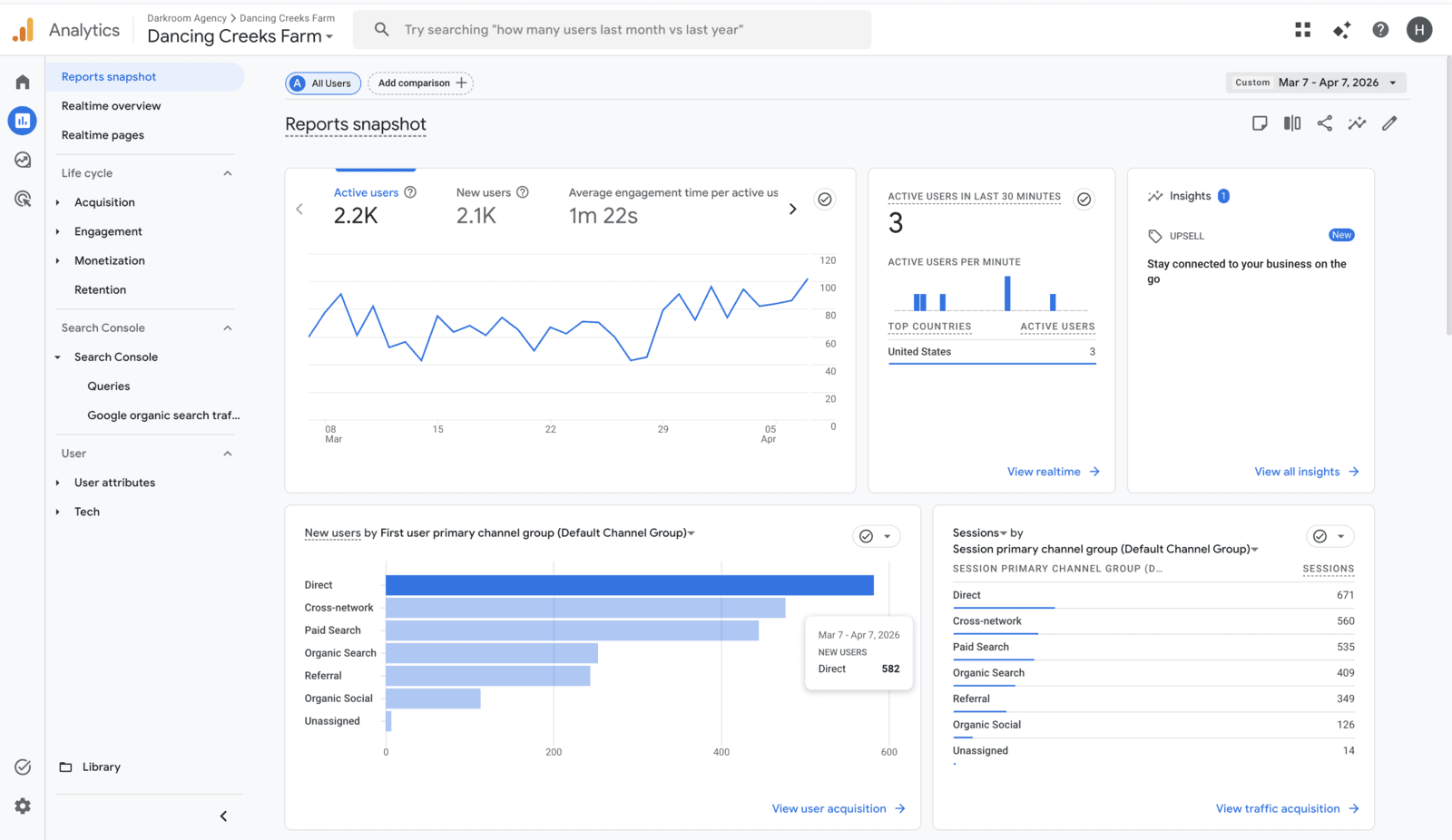Expand the User attributes tree item
1452x840 pixels.
click(x=57, y=483)
